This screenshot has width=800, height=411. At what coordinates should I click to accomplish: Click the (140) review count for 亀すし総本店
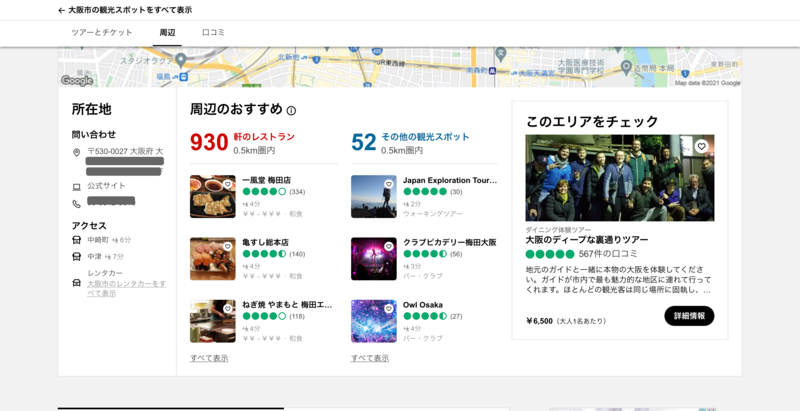click(x=297, y=254)
